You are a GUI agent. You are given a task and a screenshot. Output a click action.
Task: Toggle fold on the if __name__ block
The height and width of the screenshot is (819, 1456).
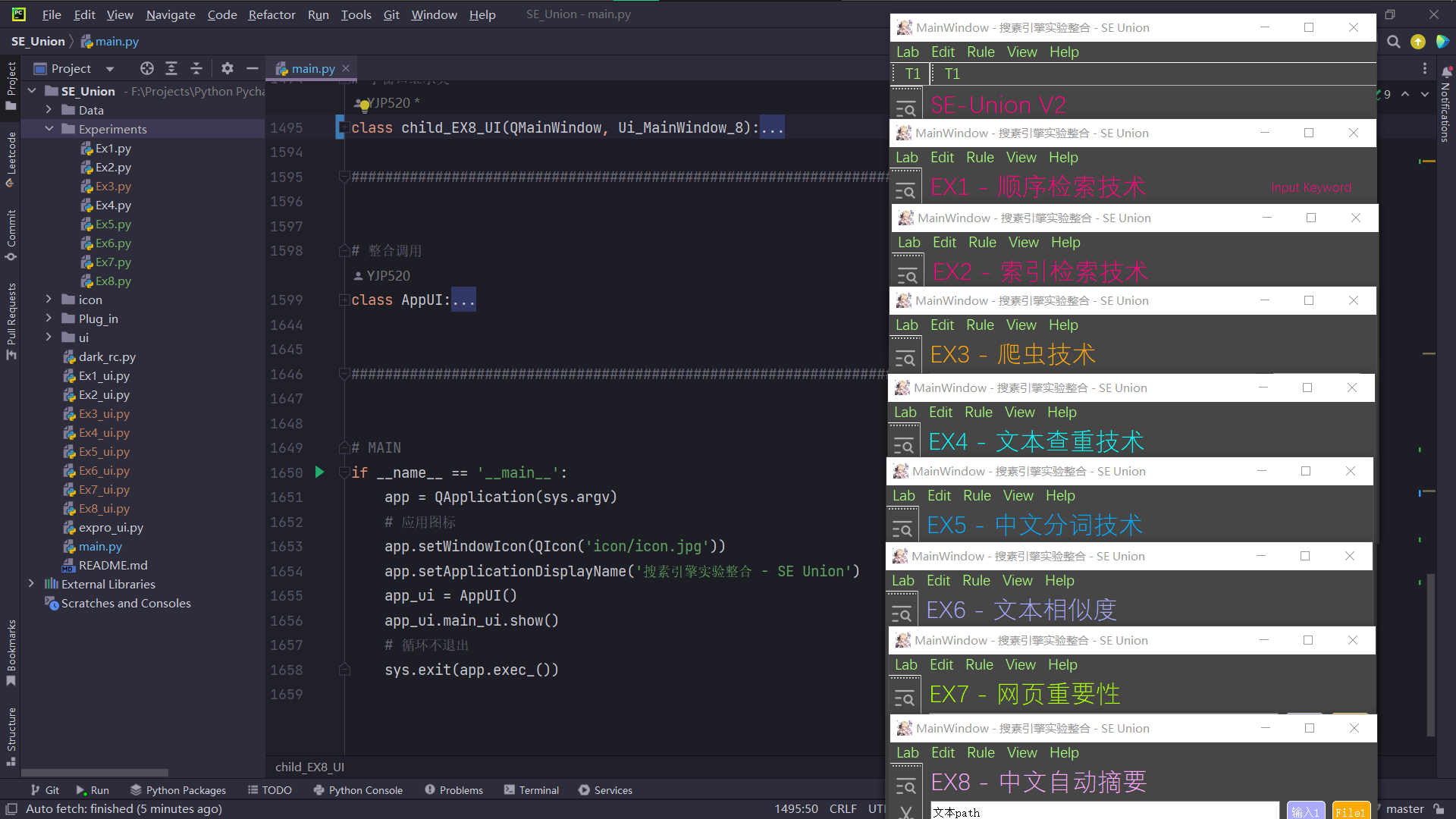point(344,472)
